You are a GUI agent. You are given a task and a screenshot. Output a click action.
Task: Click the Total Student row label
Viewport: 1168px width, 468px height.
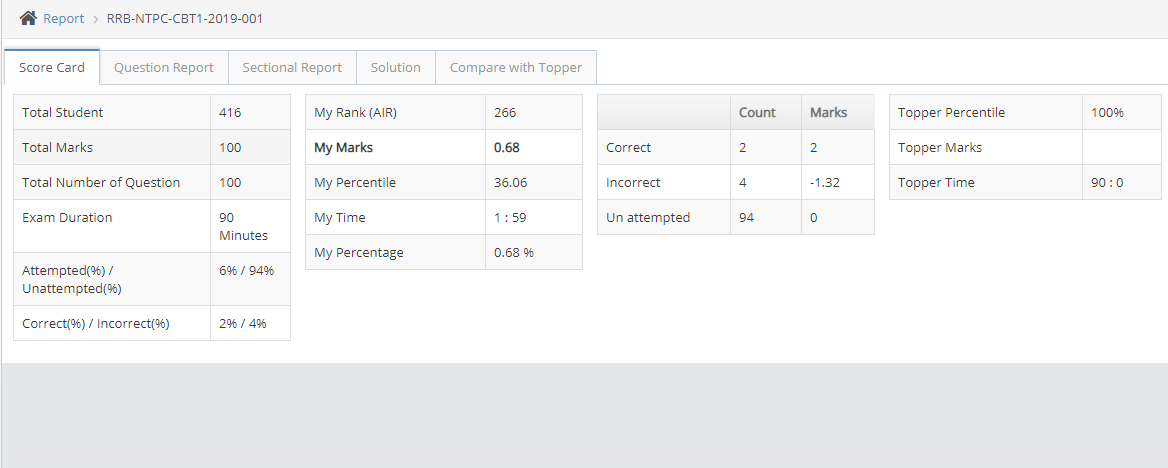[63, 113]
